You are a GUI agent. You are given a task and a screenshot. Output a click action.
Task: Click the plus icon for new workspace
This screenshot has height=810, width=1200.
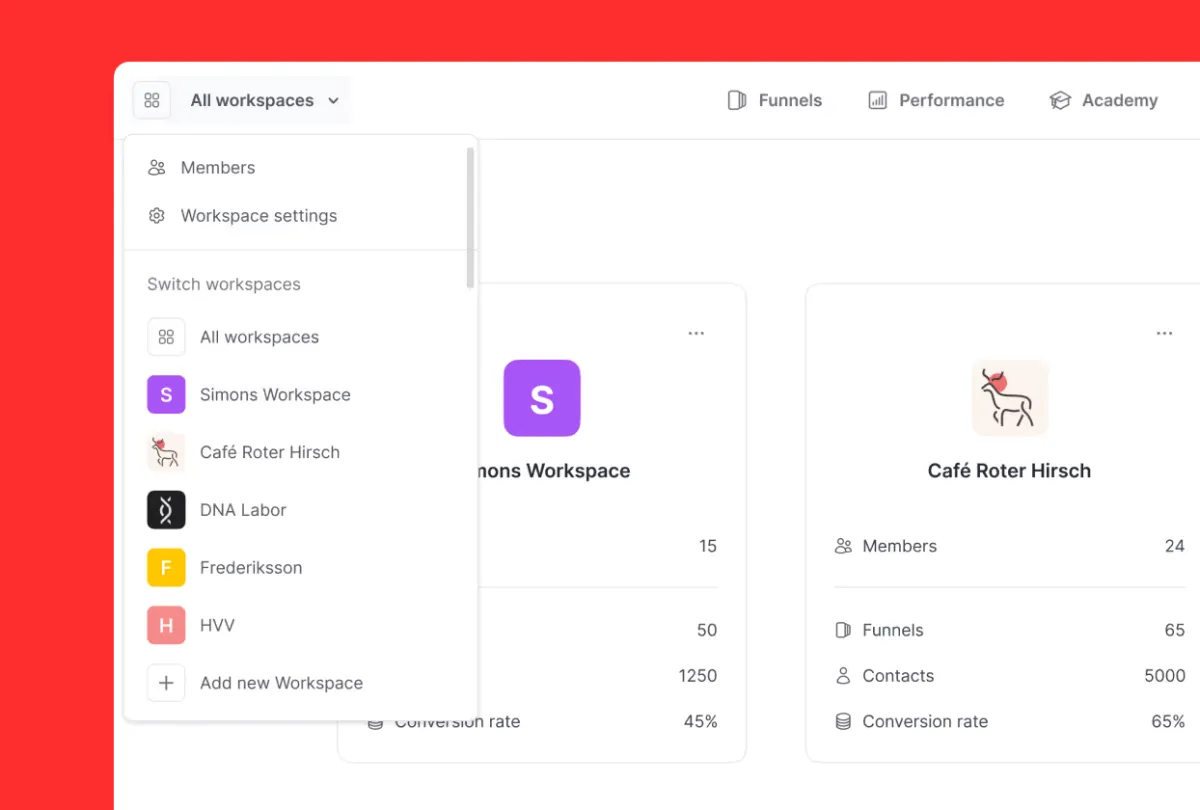166,683
